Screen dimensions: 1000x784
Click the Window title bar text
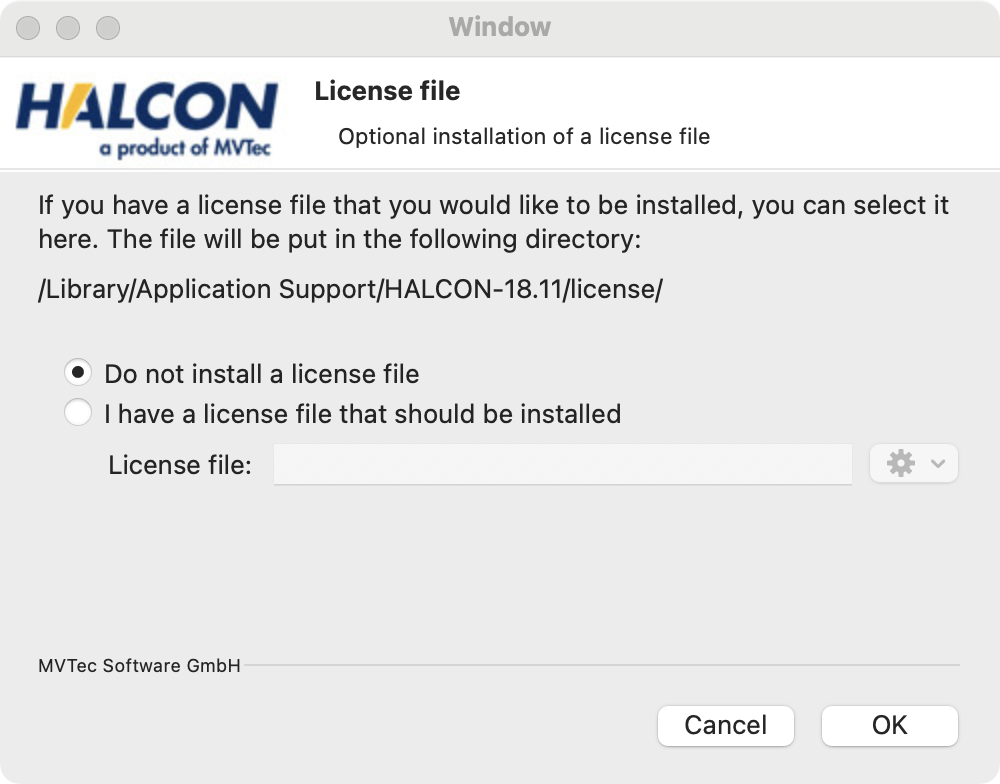pos(500,27)
